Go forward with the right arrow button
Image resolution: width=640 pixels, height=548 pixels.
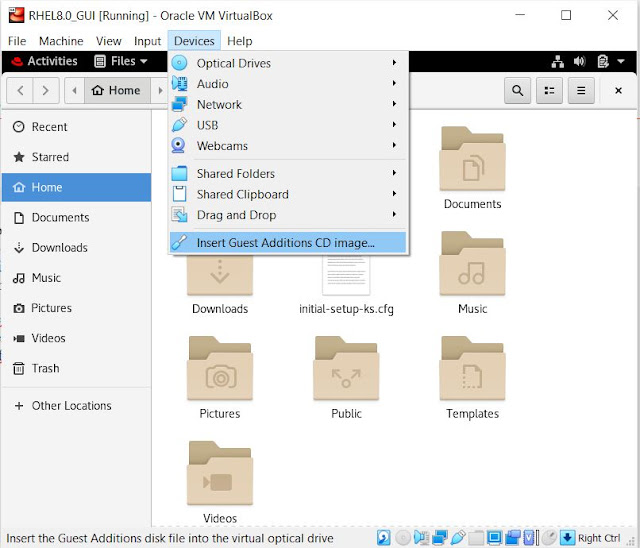[46, 90]
